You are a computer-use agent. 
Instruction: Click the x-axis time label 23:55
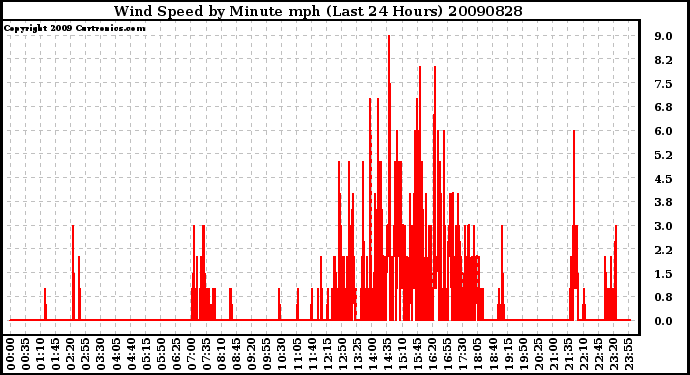[x=628, y=354]
